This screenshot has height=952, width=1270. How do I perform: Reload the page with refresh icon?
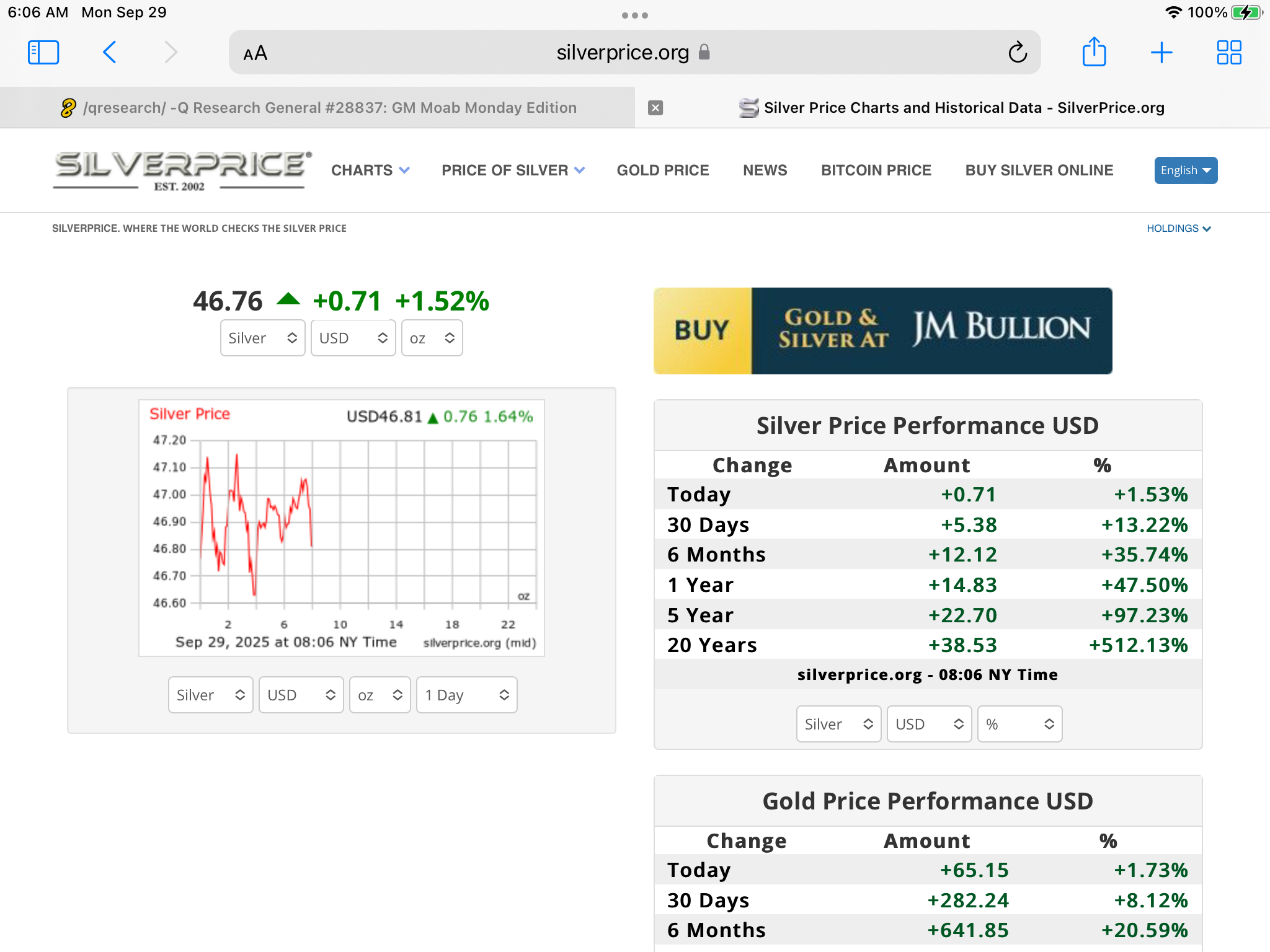(1017, 53)
